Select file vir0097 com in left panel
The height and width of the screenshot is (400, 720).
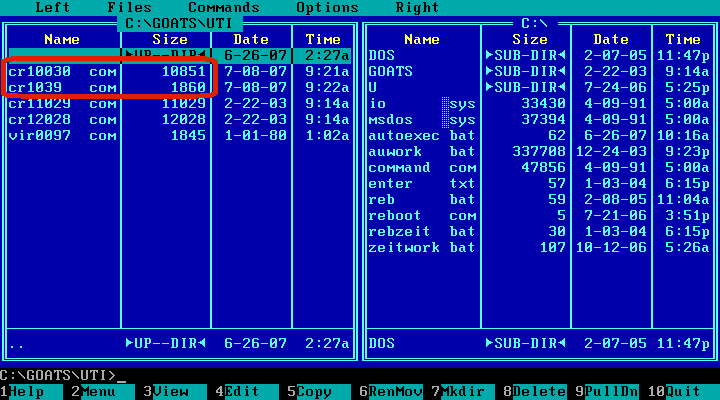point(179,136)
